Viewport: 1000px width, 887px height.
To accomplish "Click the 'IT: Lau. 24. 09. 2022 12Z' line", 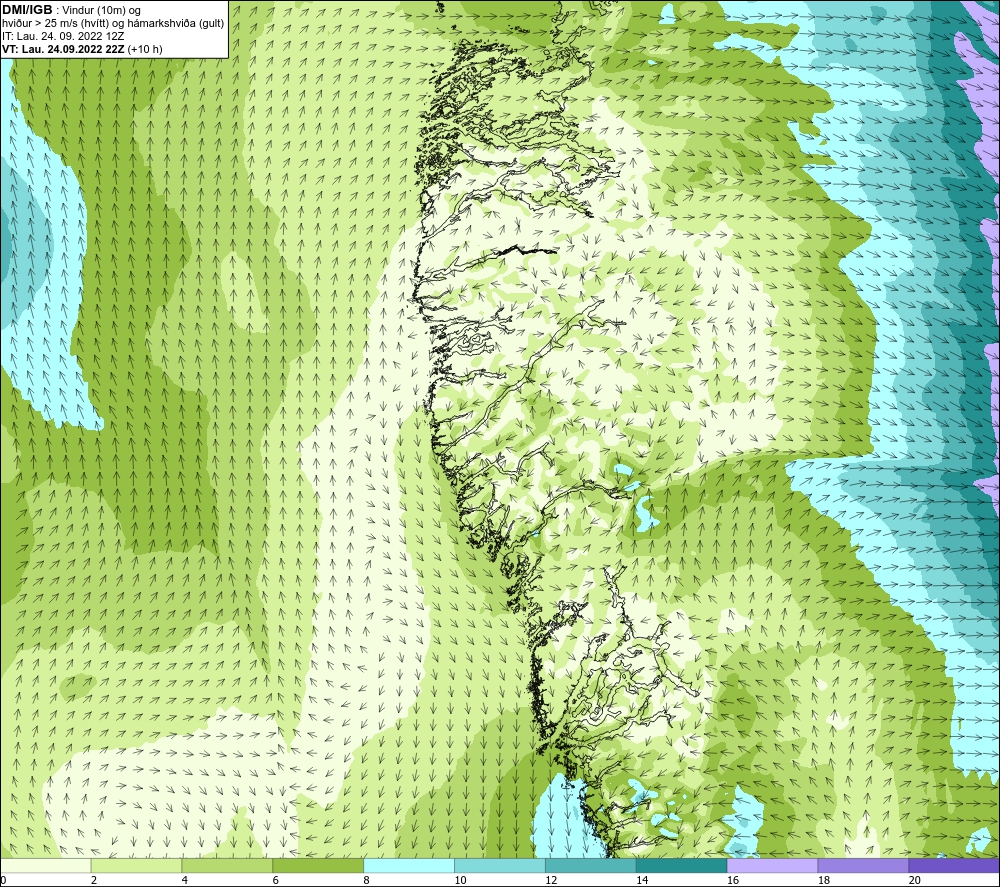I will pyautogui.click(x=63, y=36).
